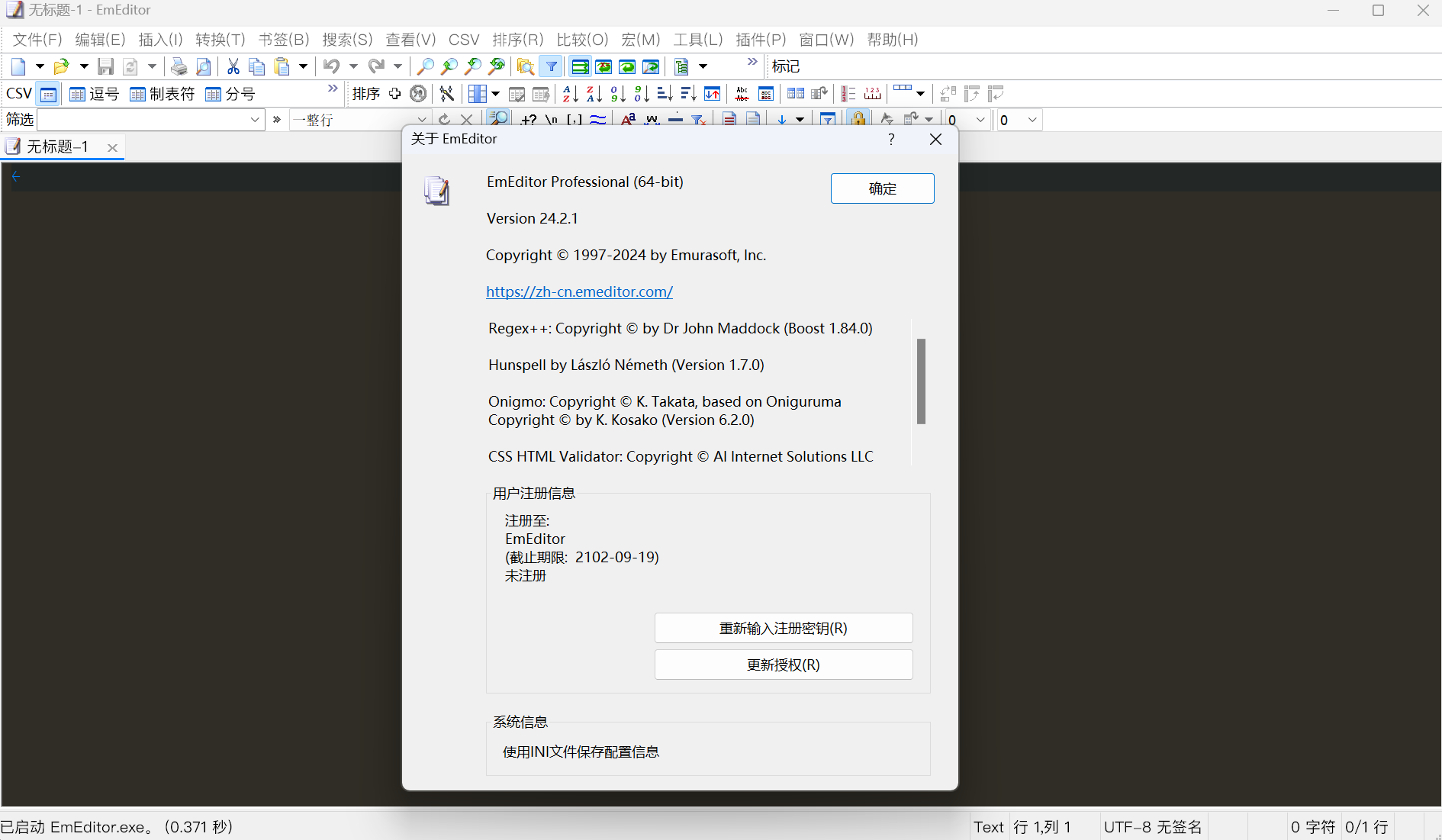Image resolution: width=1442 pixels, height=840 pixels.
Task: Open the 文件(F) menu
Action: point(37,40)
